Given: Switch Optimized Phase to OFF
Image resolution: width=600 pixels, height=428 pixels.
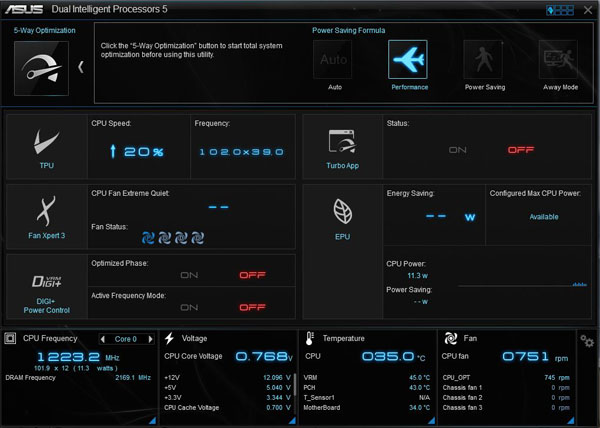Looking at the screenshot, I should pos(250,275).
